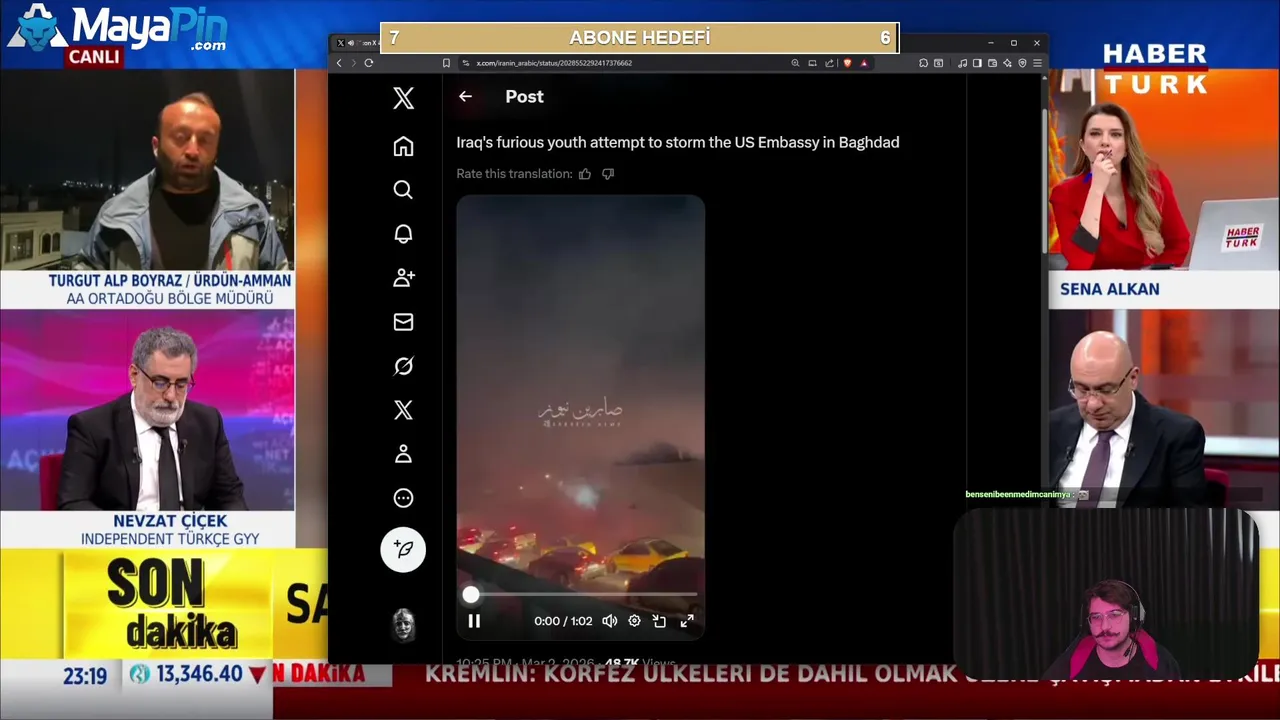Open the Follow people icon in sidebar
The image size is (1280, 720).
coord(403,278)
